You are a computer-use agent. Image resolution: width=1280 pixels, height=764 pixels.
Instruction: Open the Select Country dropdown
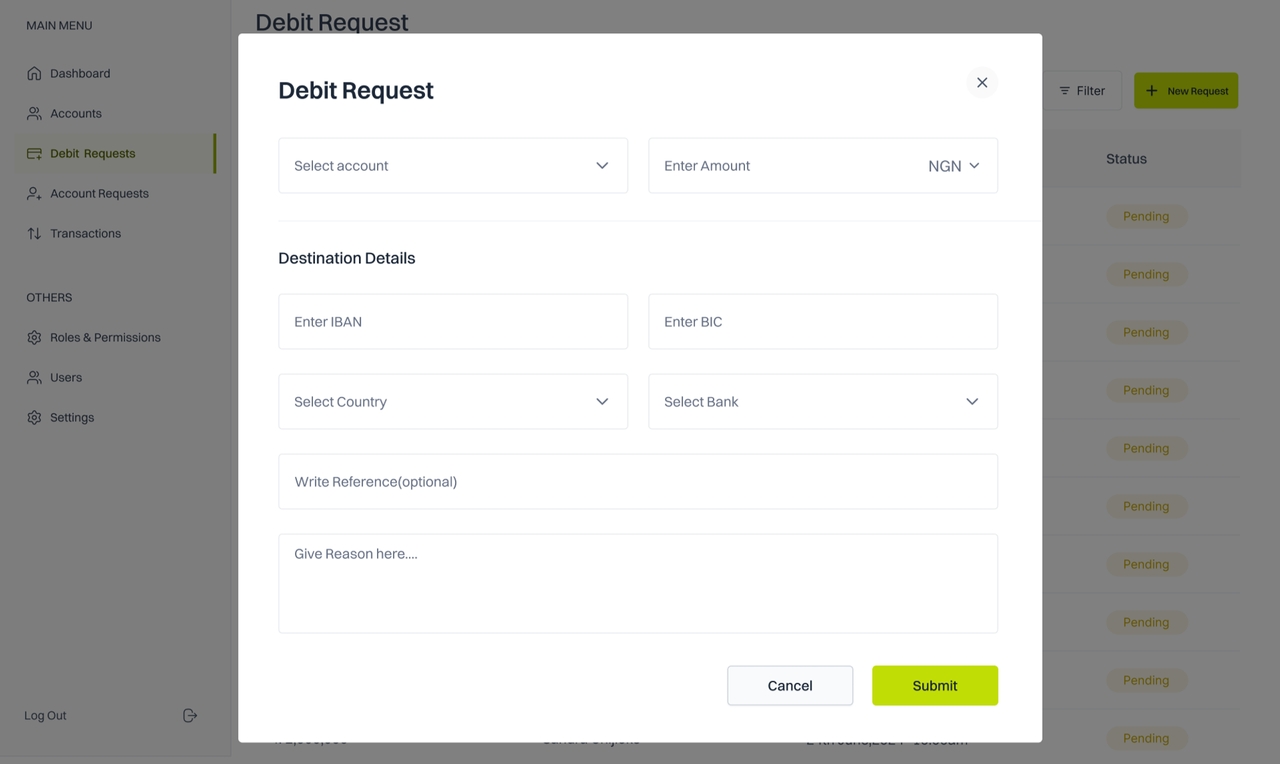[453, 402]
